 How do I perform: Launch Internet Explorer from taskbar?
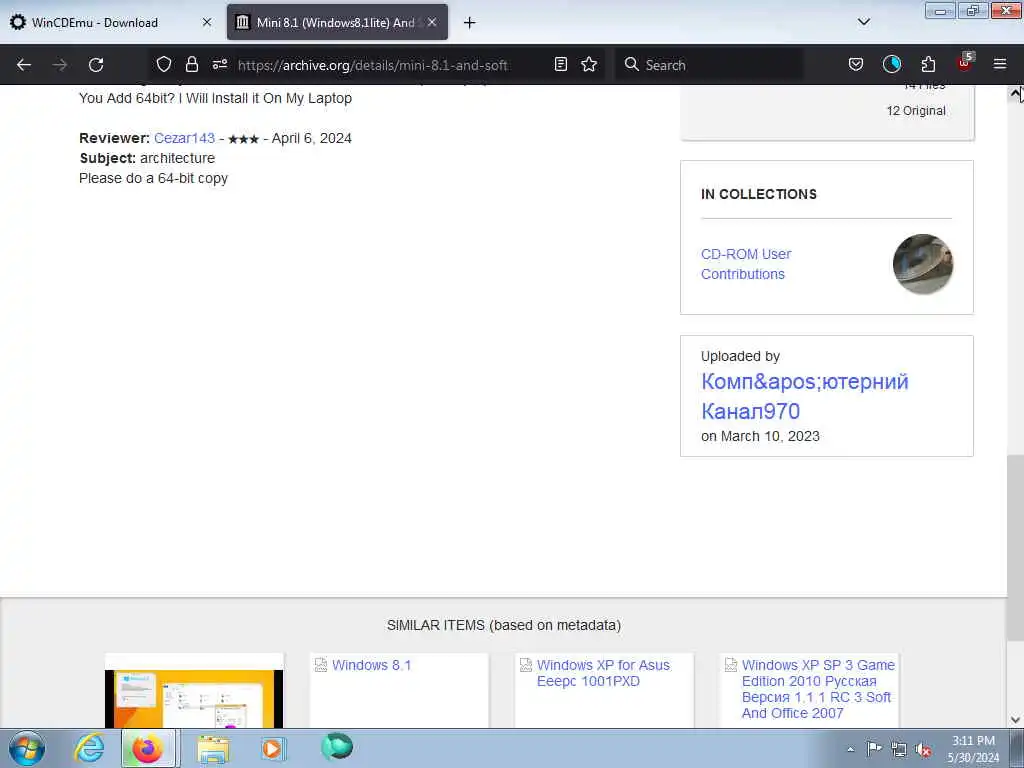coord(89,748)
